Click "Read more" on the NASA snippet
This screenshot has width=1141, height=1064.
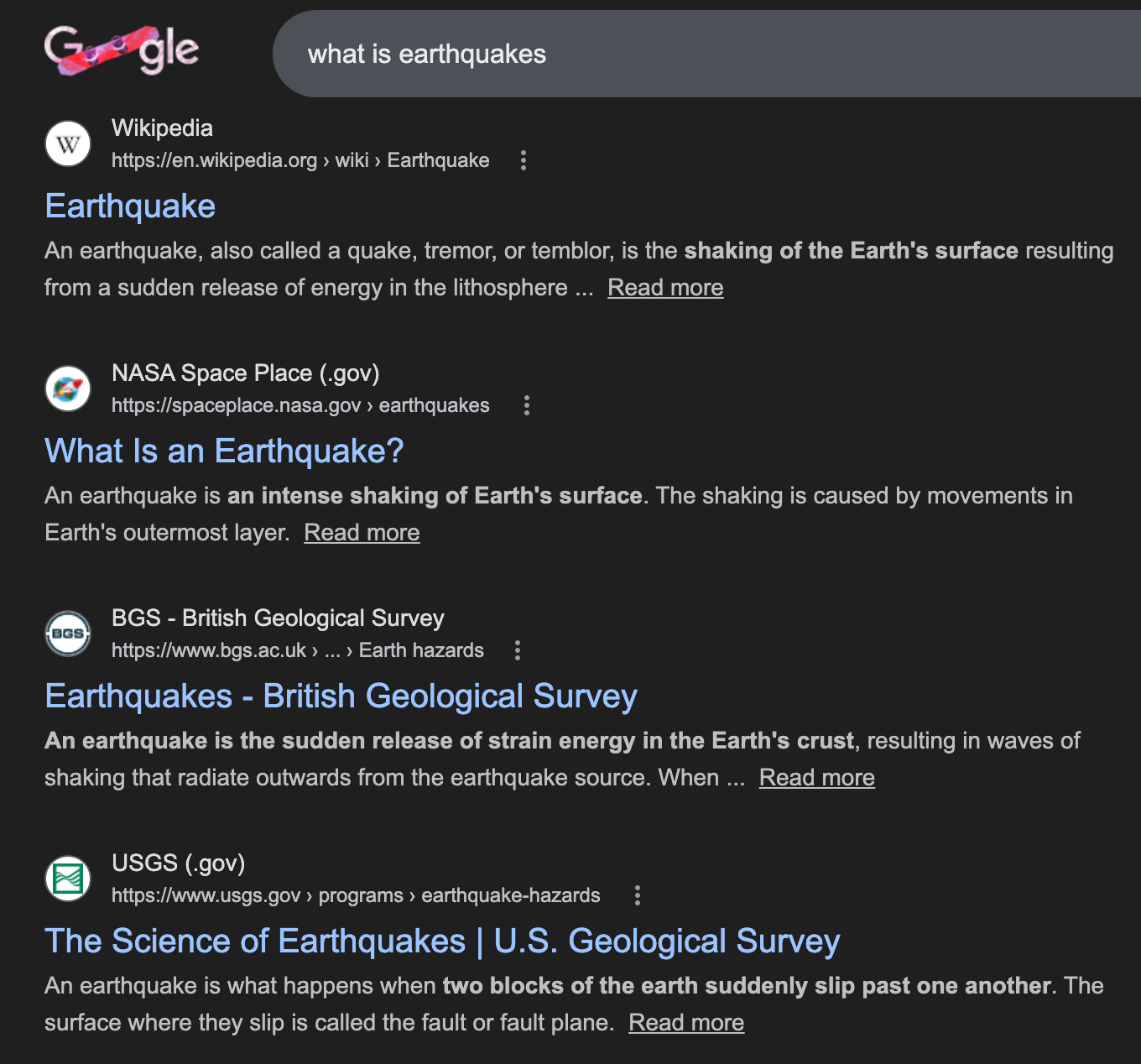coord(362,533)
